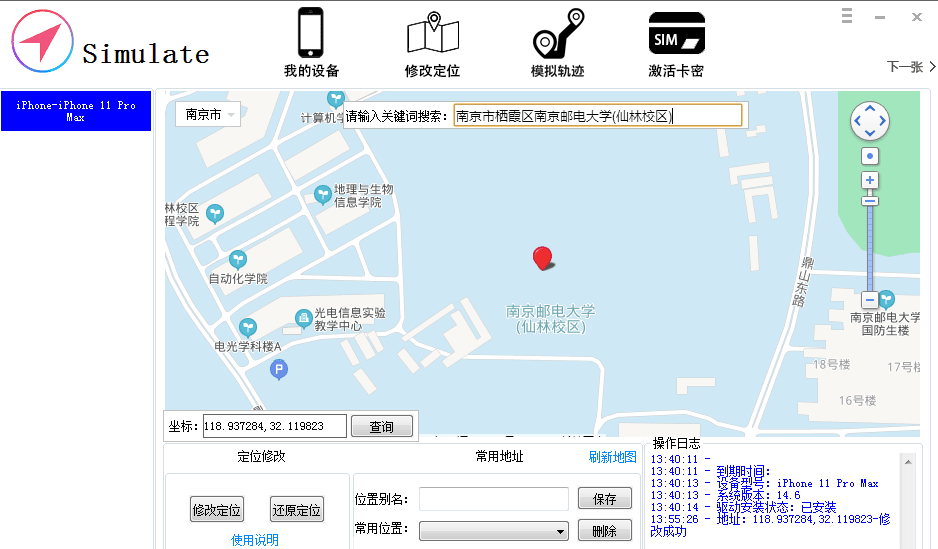The height and width of the screenshot is (549, 938).
Task: Focus the 坐标 coordinate input field
Action: [x=275, y=426]
